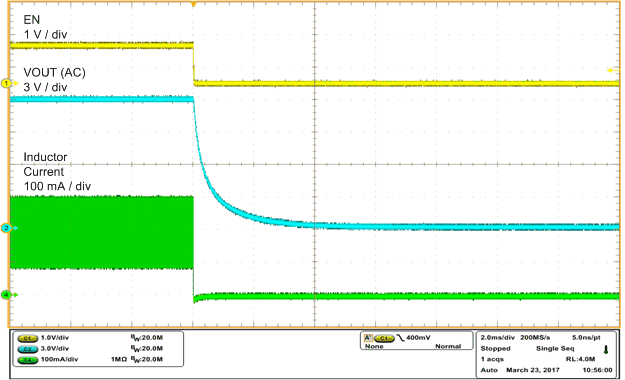The image size is (625, 380).
Task: Click the RL:4.0M record length
Action: 580,359
